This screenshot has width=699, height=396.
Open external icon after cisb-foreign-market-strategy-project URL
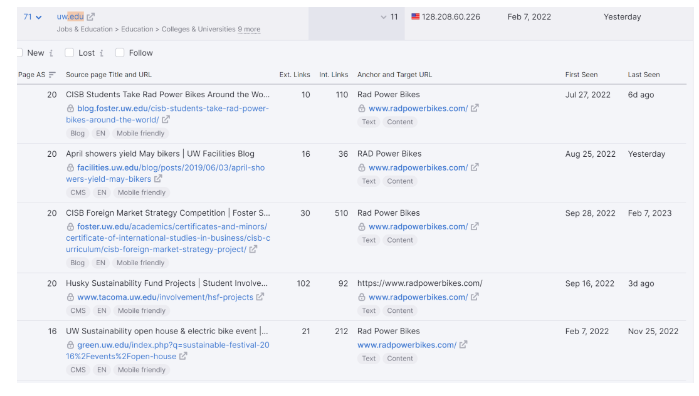coord(253,249)
